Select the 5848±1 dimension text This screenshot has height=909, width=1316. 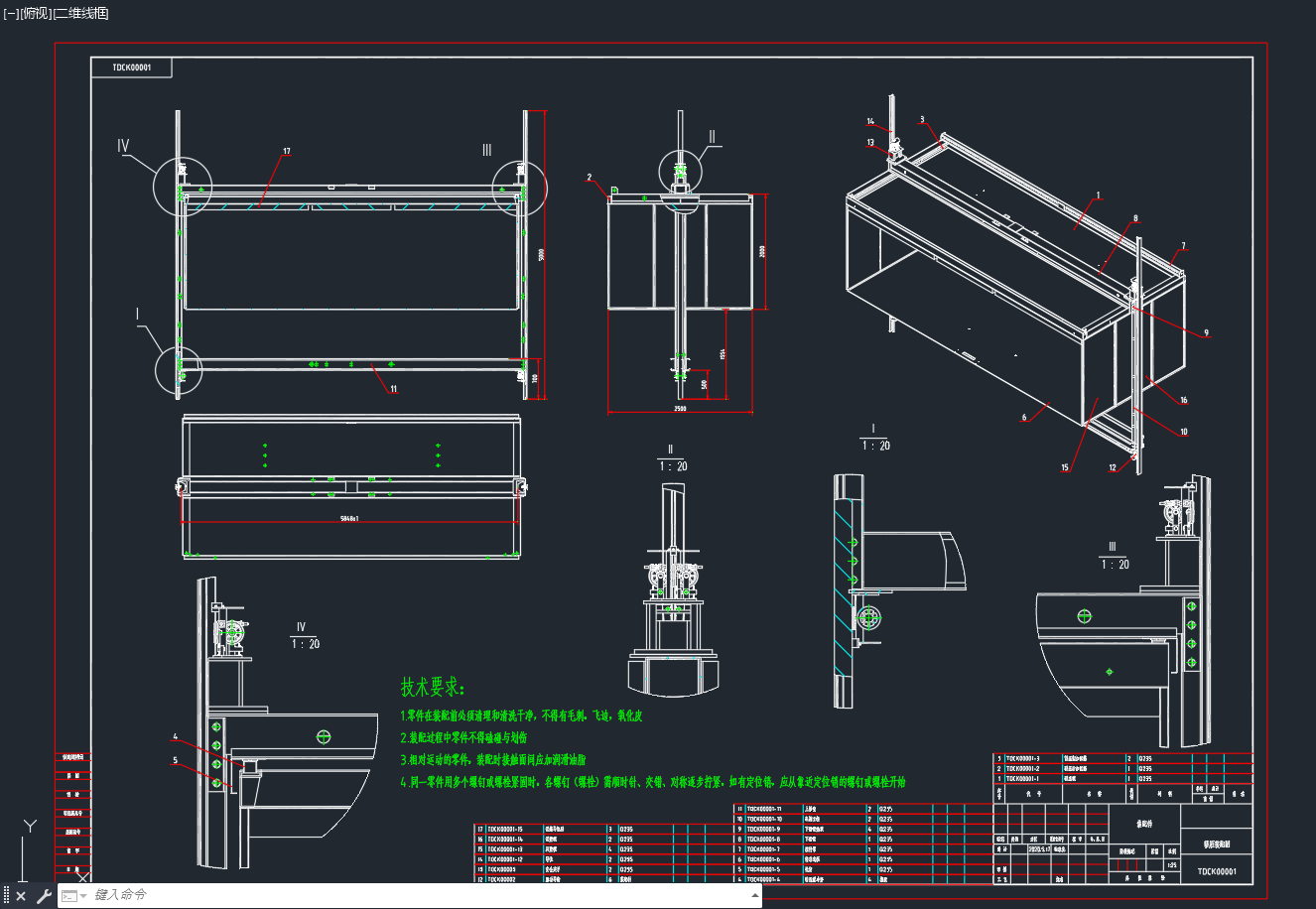pyautogui.click(x=348, y=518)
